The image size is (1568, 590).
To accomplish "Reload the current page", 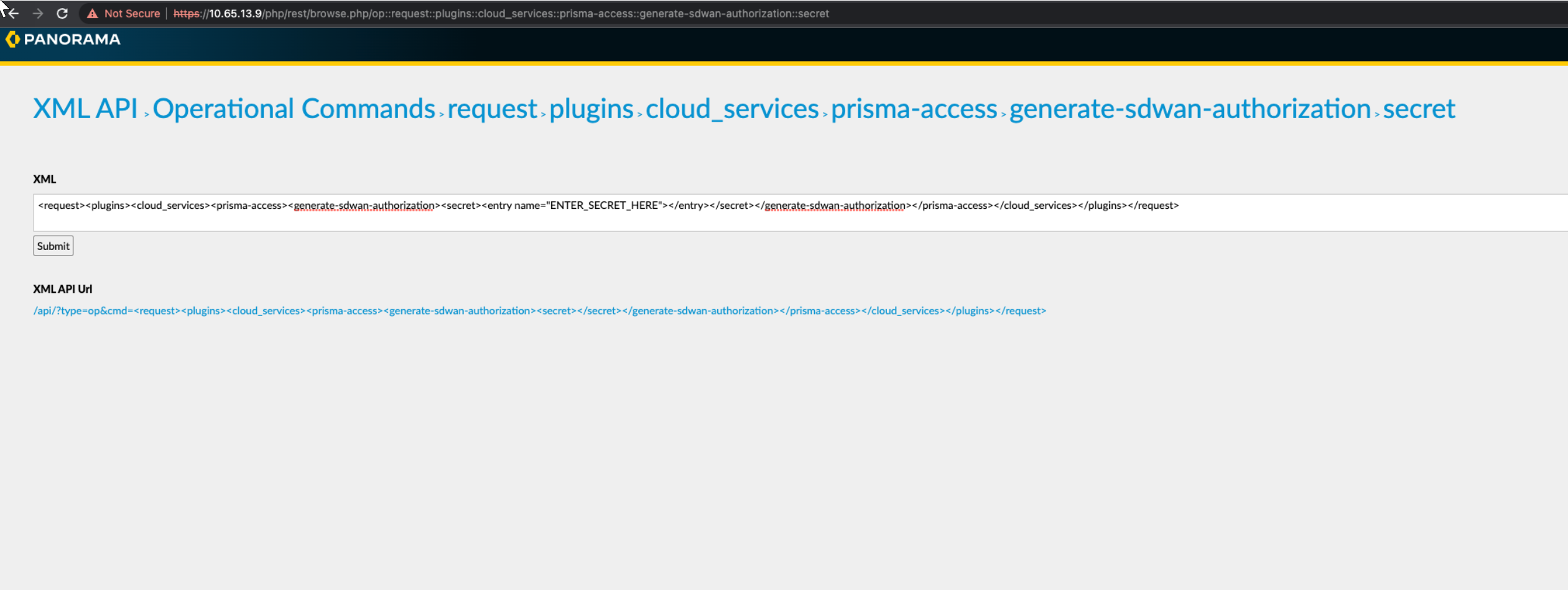I will (62, 13).
